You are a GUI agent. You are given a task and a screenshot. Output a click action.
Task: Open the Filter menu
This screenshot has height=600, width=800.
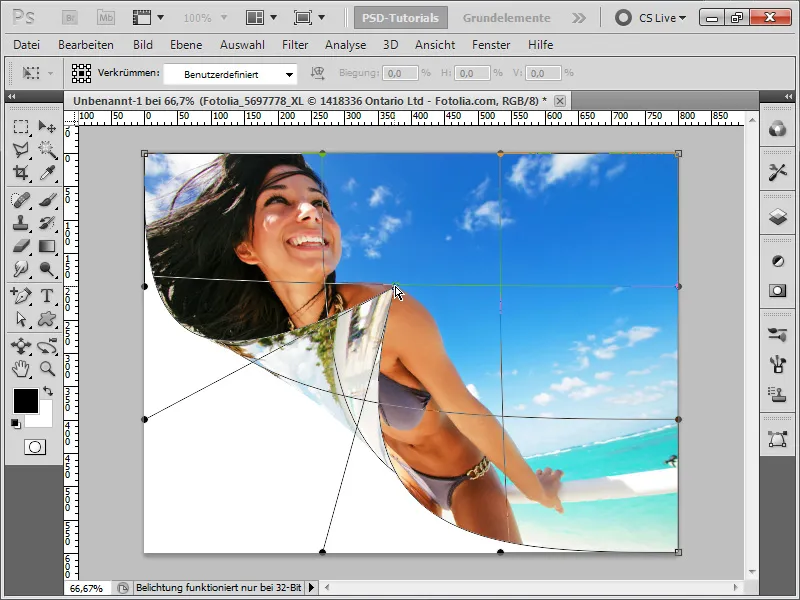pyautogui.click(x=295, y=45)
